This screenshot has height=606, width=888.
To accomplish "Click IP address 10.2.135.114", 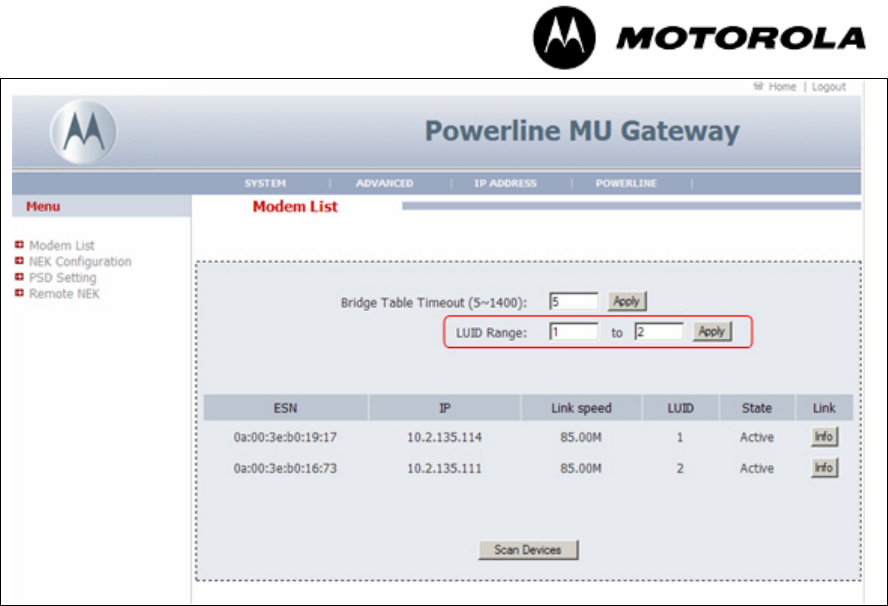I will click(x=445, y=437).
